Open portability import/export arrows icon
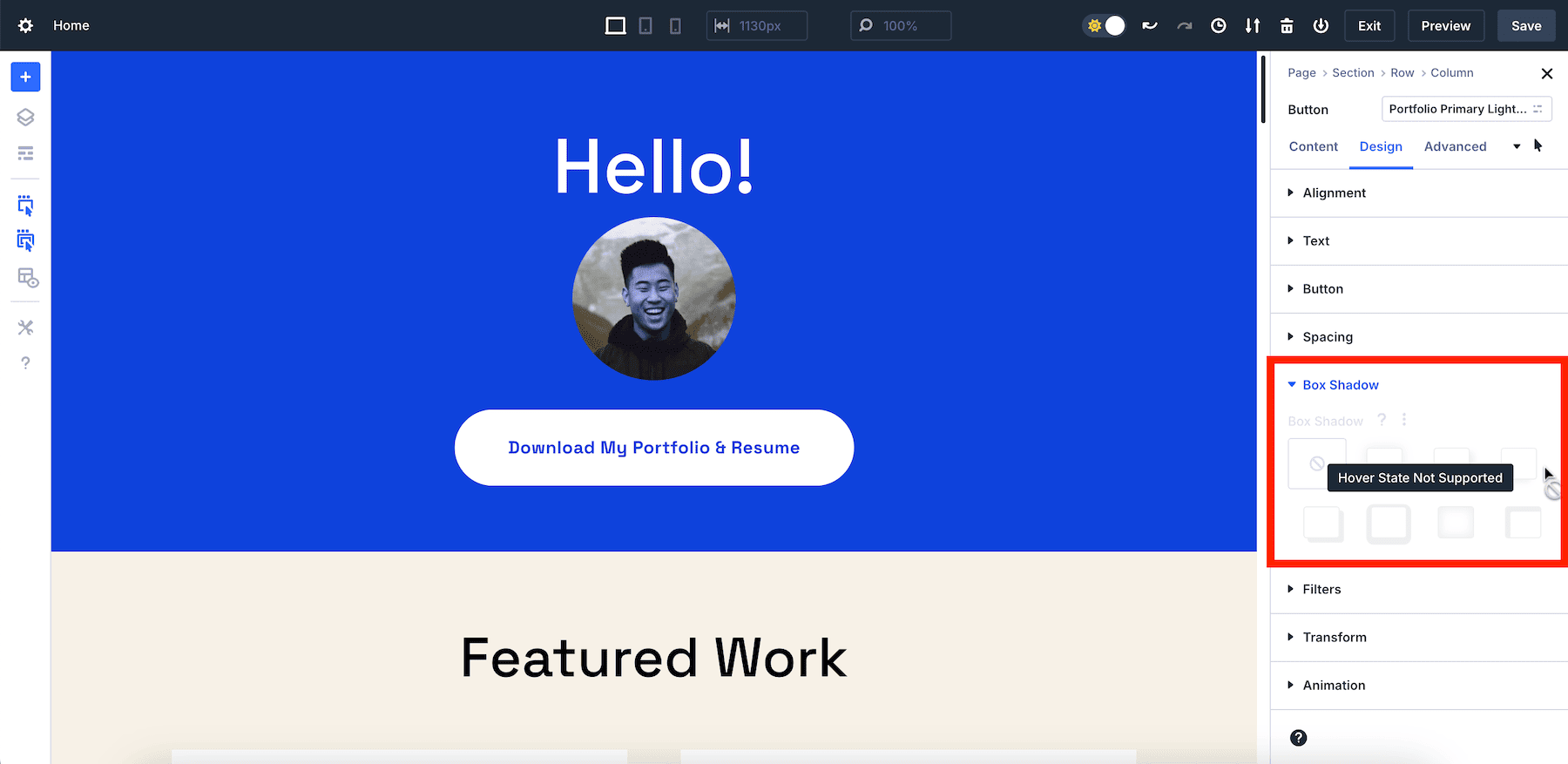Screen dimensions: 1568x764 (x=1253, y=25)
